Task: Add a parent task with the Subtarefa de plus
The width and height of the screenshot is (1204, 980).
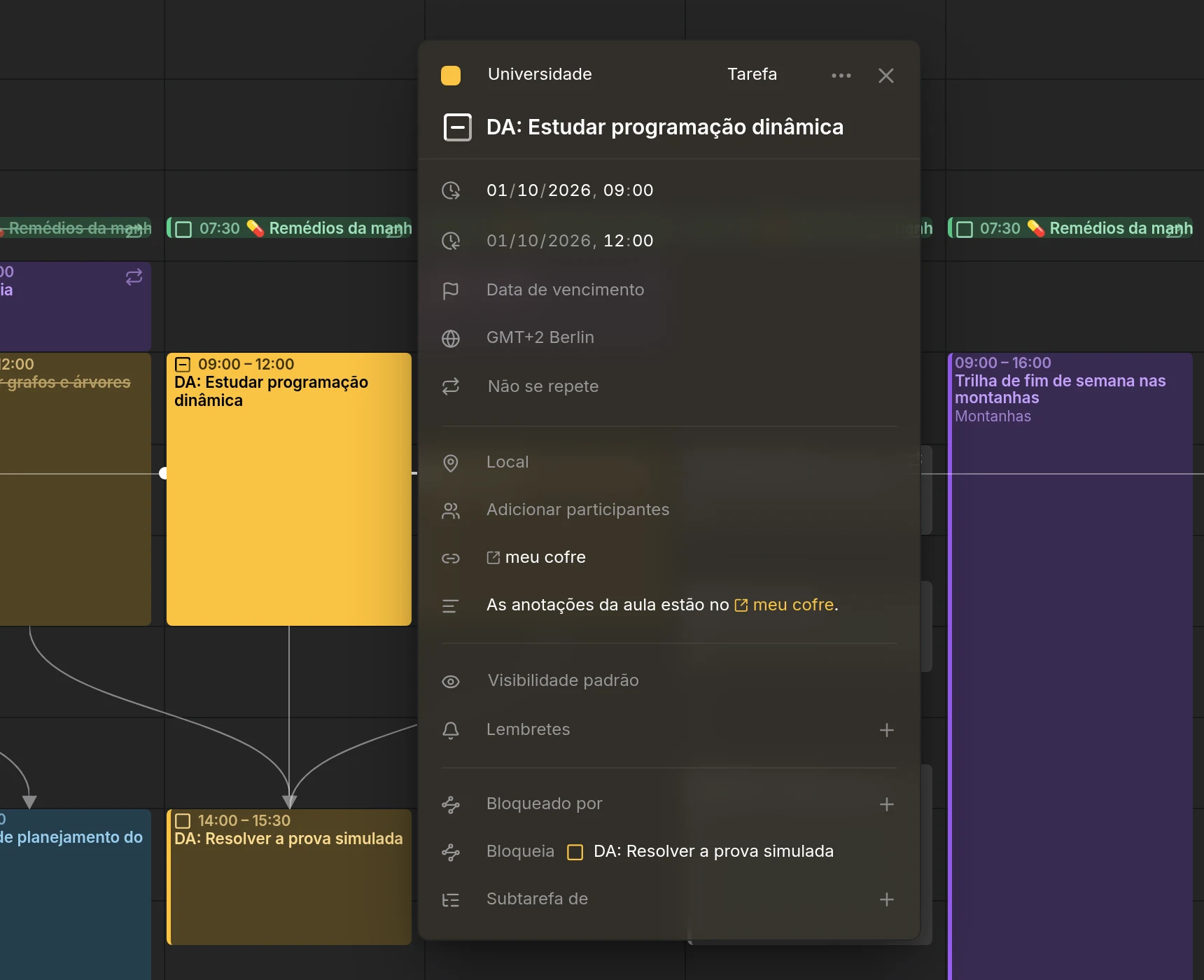Action: click(886, 899)
